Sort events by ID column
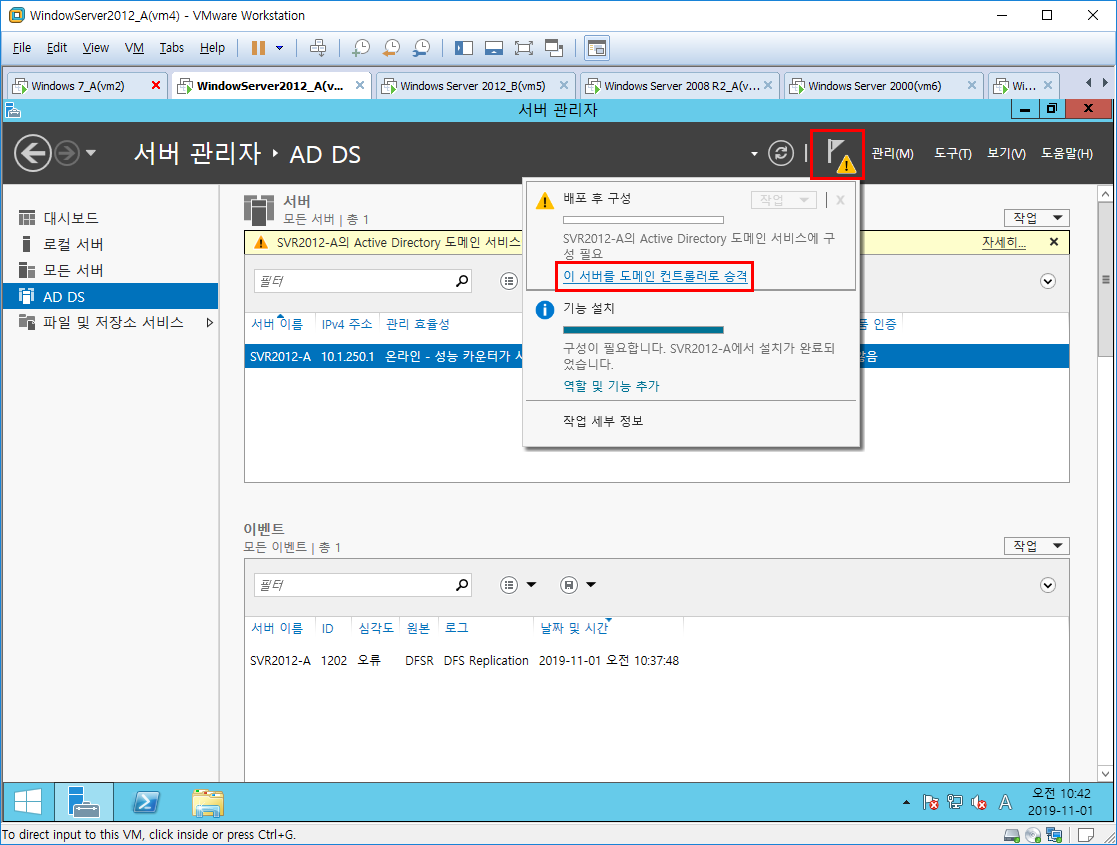 pos(328,628)
